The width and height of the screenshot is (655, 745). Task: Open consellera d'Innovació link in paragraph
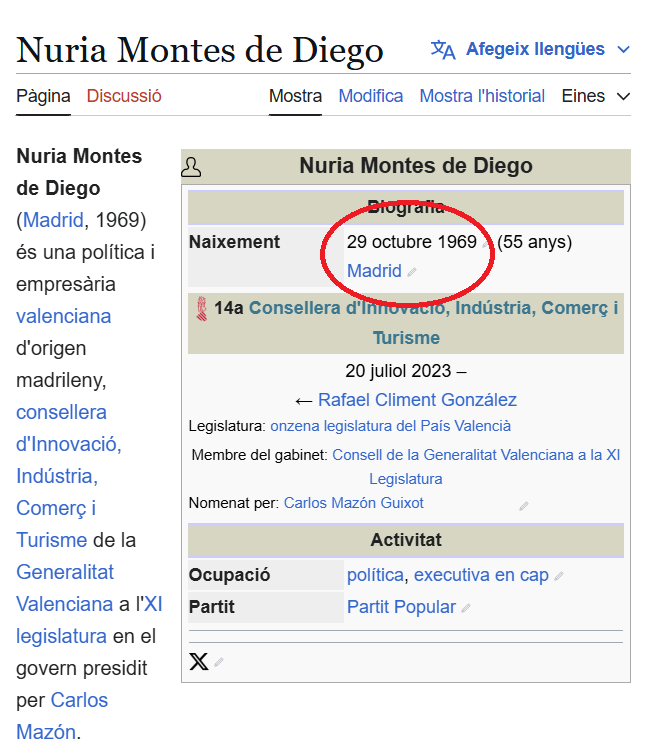pos(69,476)
